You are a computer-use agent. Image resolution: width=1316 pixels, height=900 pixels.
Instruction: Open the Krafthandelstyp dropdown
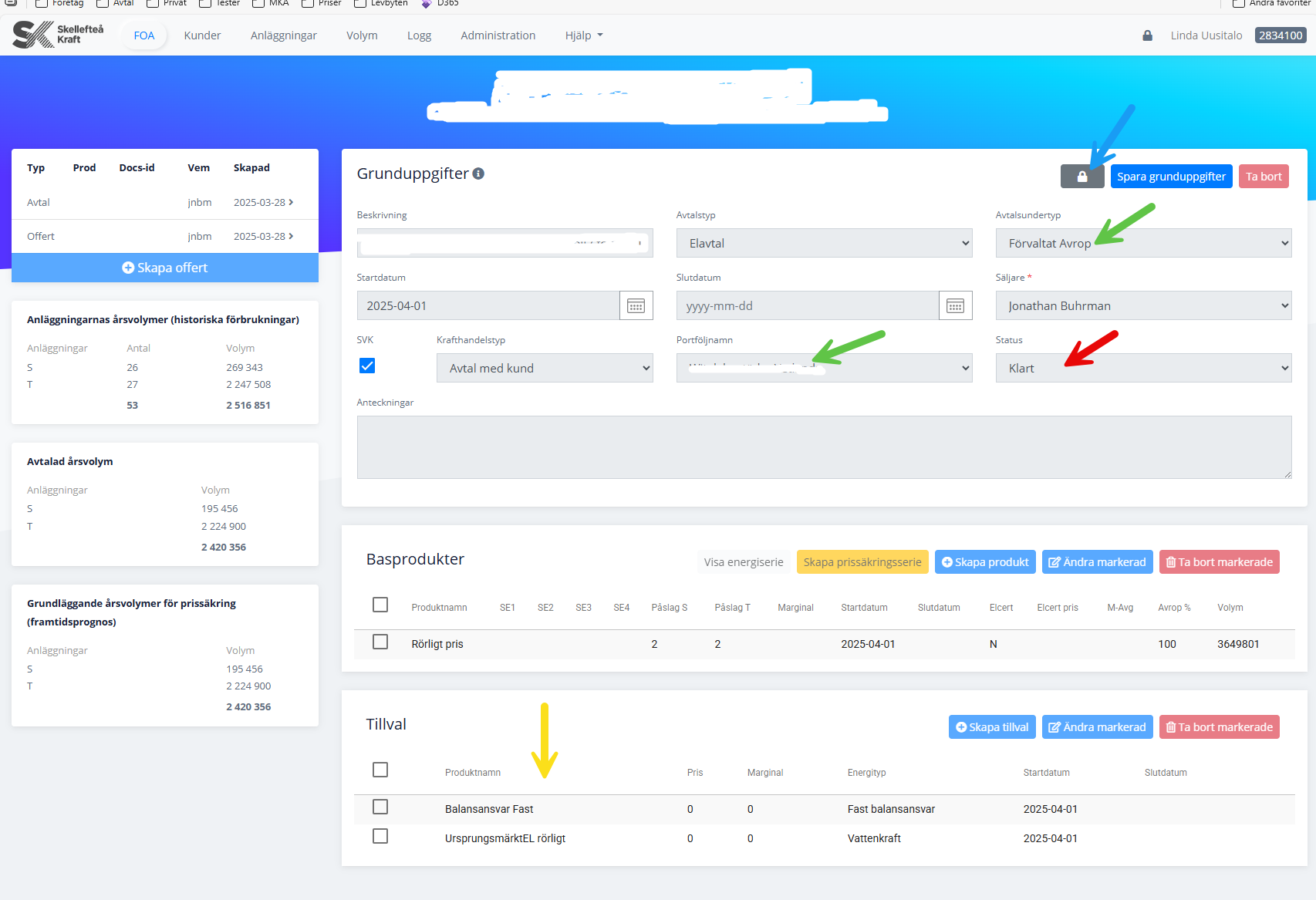pos(544,369)
